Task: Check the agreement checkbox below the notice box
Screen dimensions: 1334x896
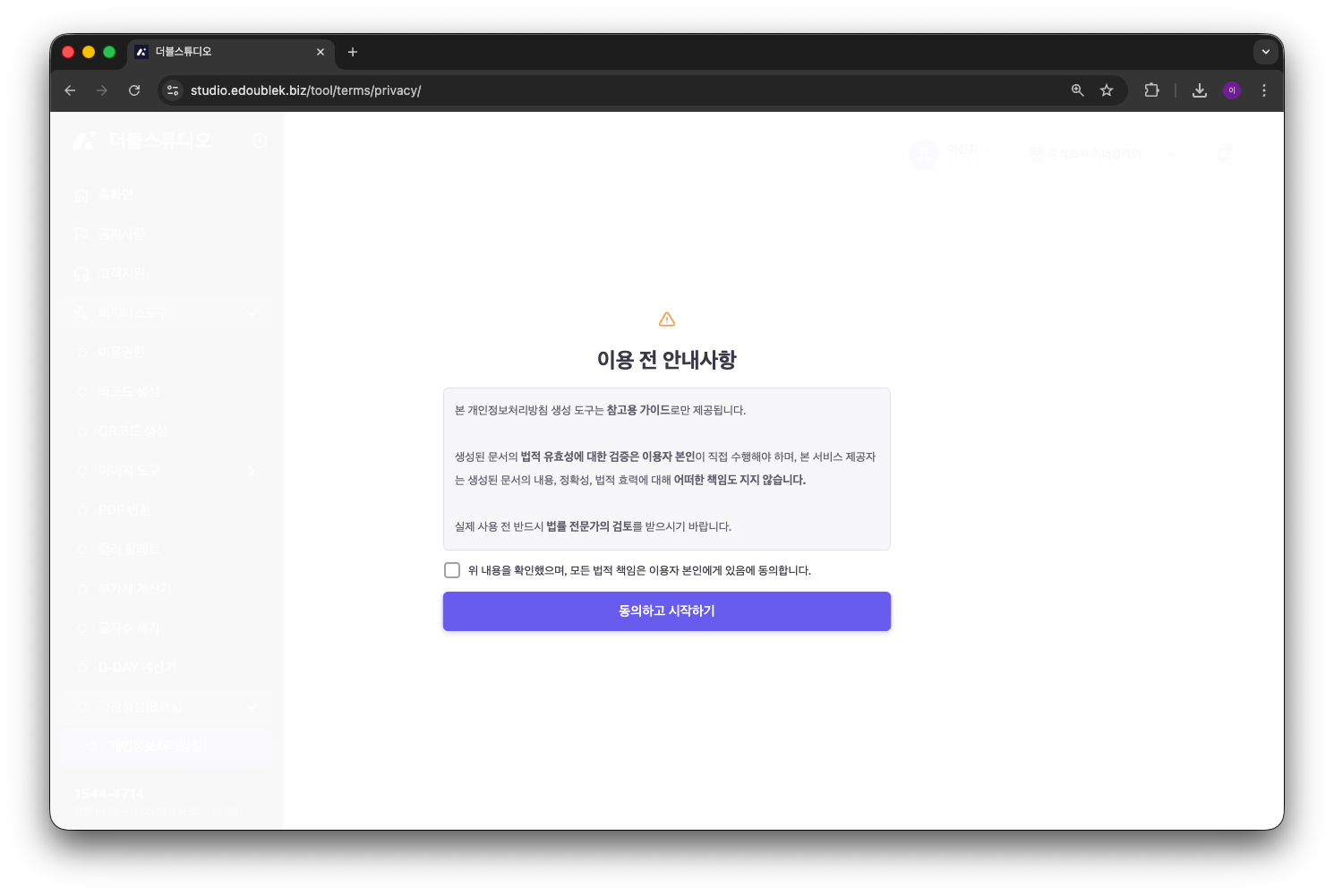Action: (x=452, y=570)
